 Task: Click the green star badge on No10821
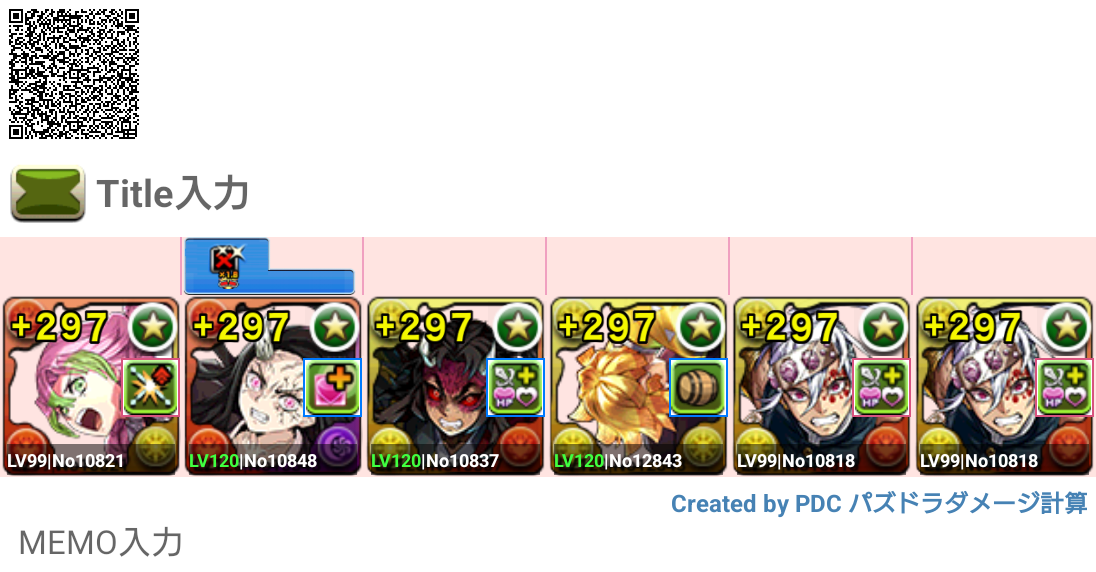click(x=152, y=327)
